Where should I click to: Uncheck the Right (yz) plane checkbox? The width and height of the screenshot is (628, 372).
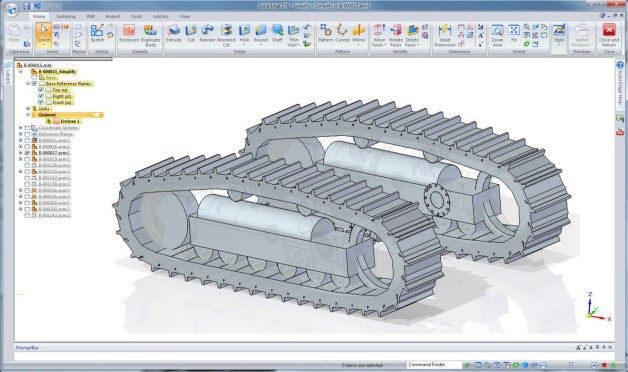[41, 96]
